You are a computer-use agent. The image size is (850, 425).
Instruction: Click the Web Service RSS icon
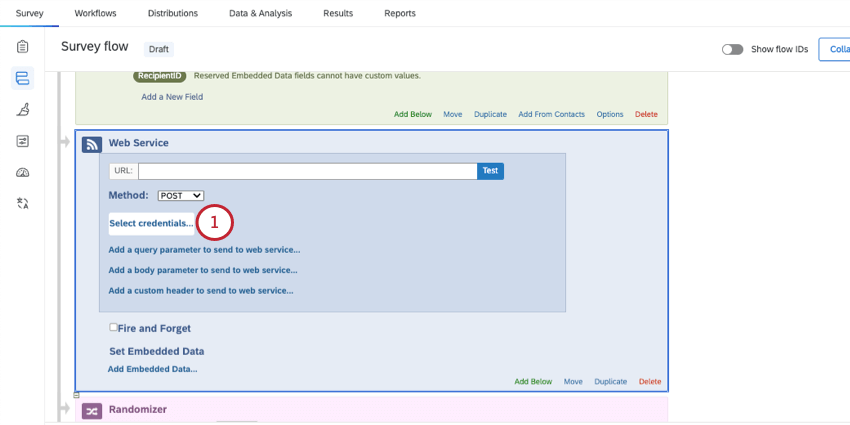point(92,144)
